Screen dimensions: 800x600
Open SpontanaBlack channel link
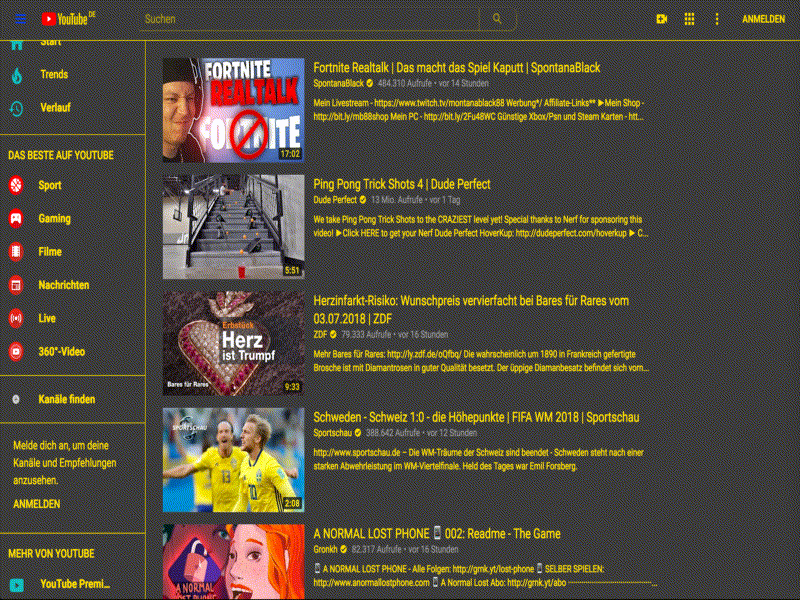338,83
